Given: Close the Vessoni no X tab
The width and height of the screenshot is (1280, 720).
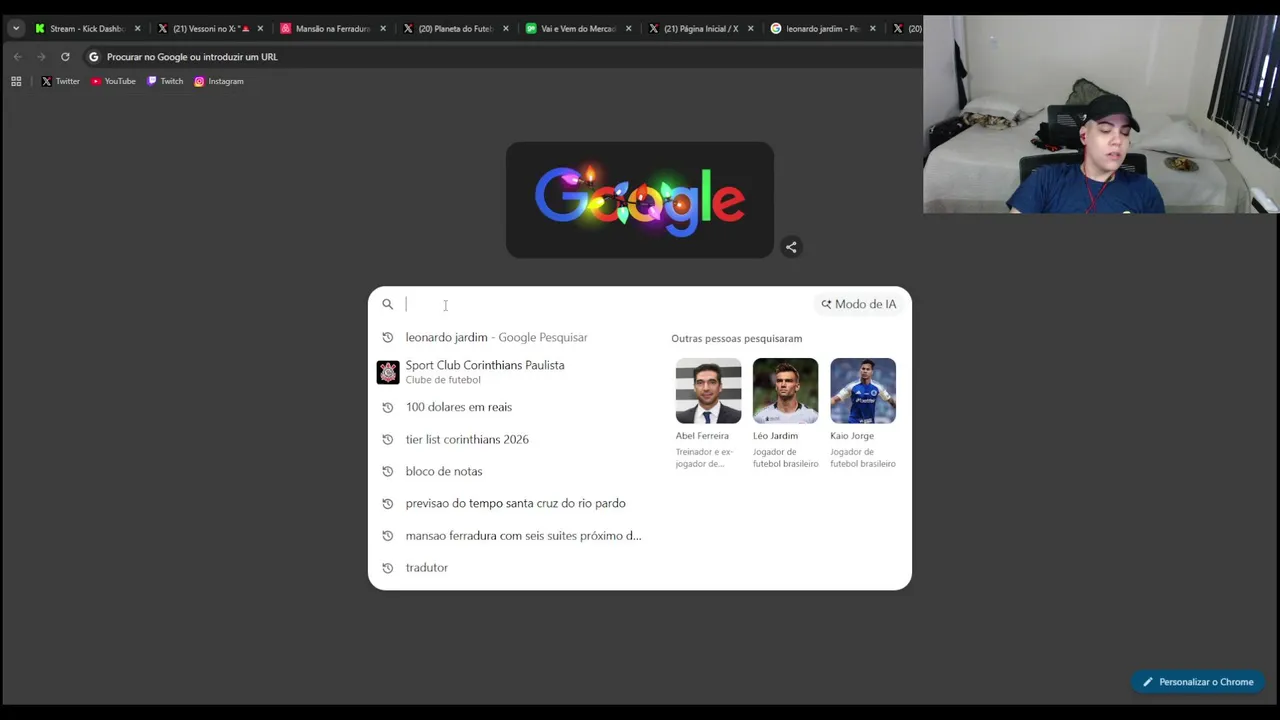Looking at the screenshot, I should (x=260, y=28).
